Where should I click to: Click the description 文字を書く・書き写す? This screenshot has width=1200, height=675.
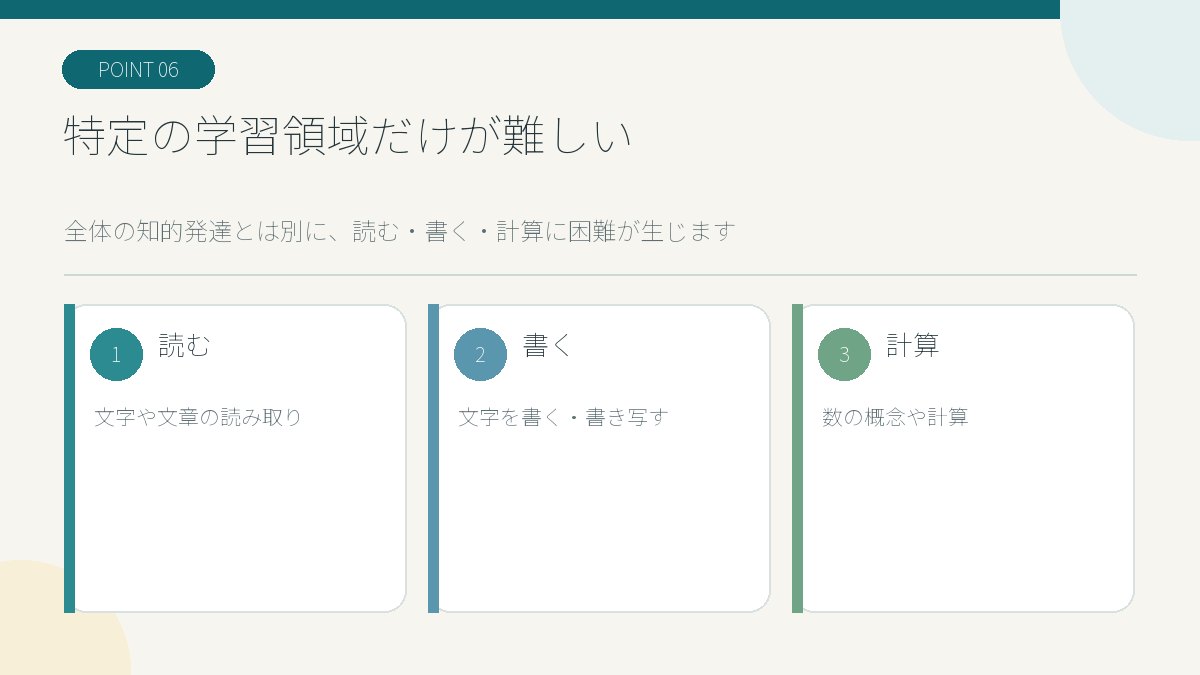click(x=563, y=417)
